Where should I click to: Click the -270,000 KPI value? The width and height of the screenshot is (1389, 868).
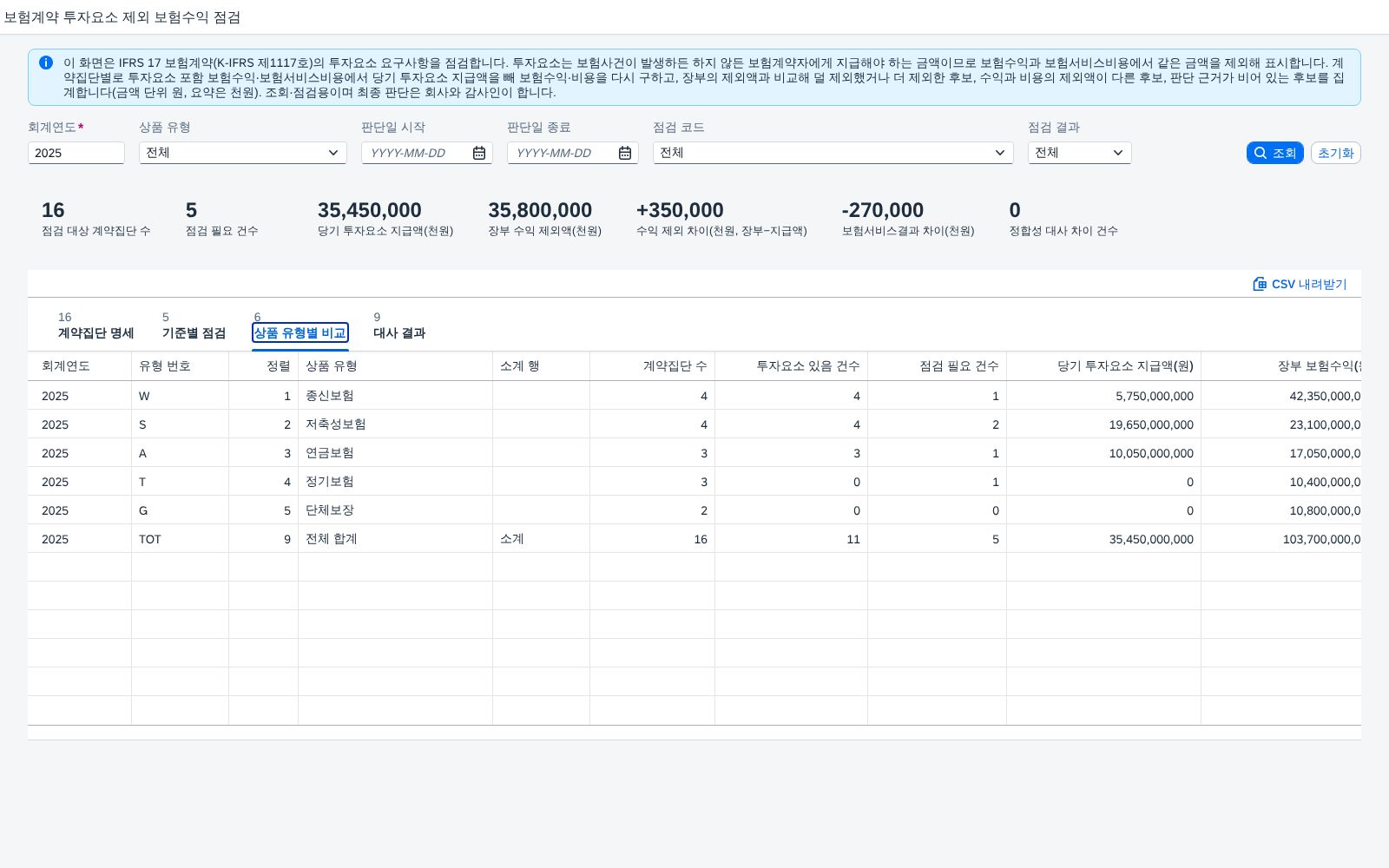click(882, 210)
